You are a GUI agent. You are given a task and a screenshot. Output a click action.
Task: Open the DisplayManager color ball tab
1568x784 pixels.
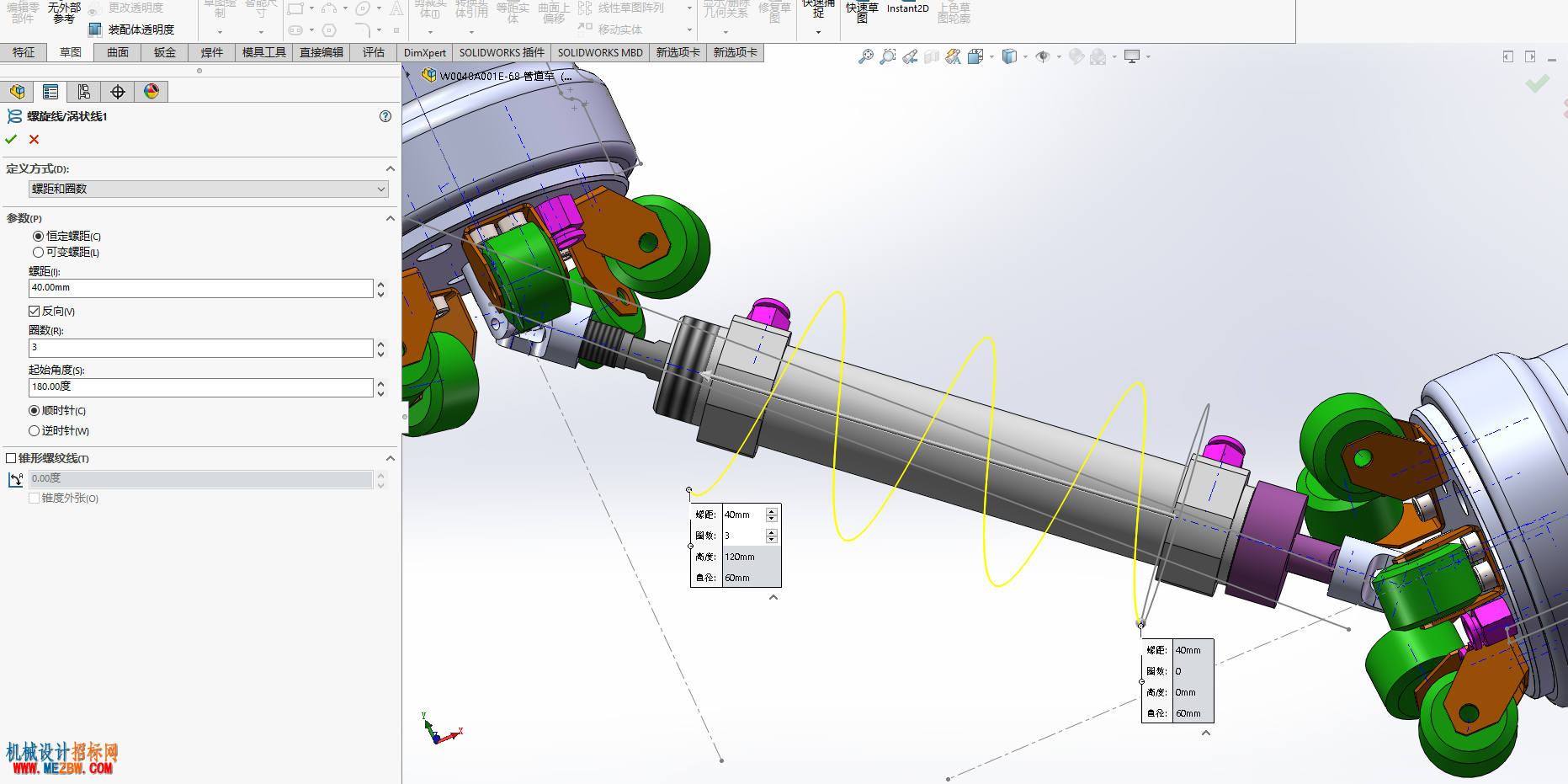click(x=151, y=92)
